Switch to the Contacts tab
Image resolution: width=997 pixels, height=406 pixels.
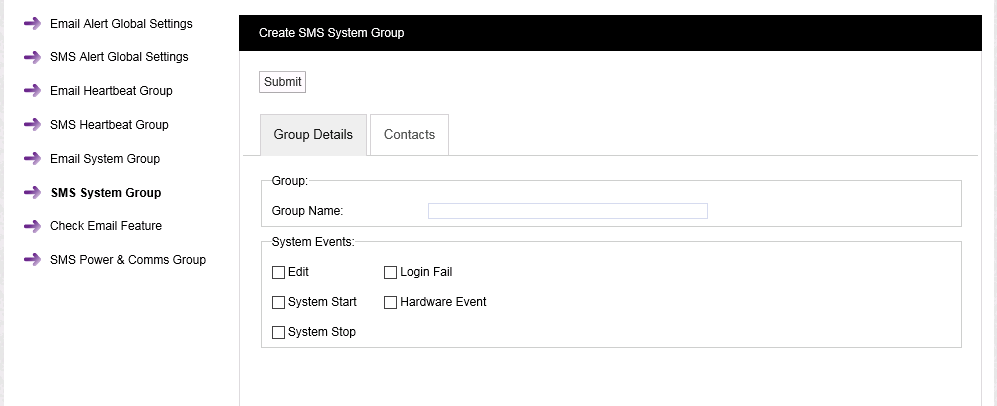pos(409,135)
